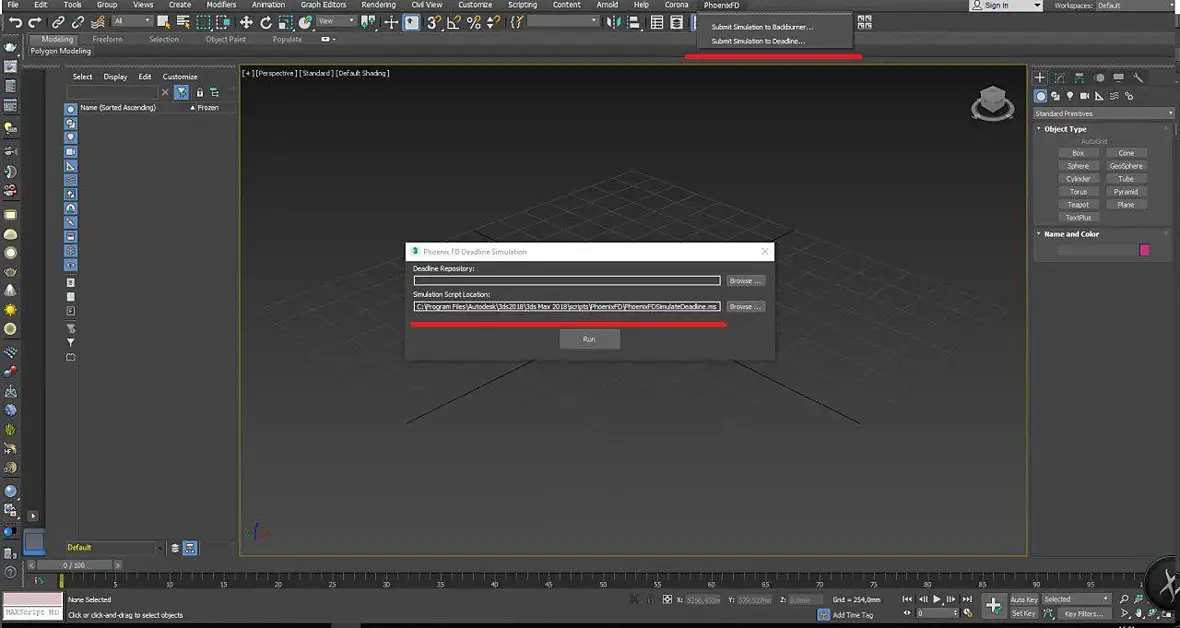Click Run in Phoenix FD Deadline dialog

point(589,340)
